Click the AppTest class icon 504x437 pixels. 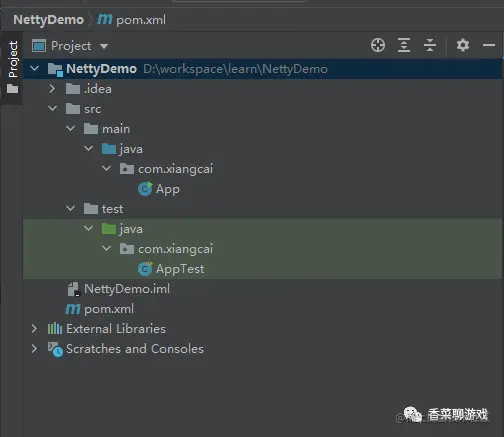click(x=145, y=269)
